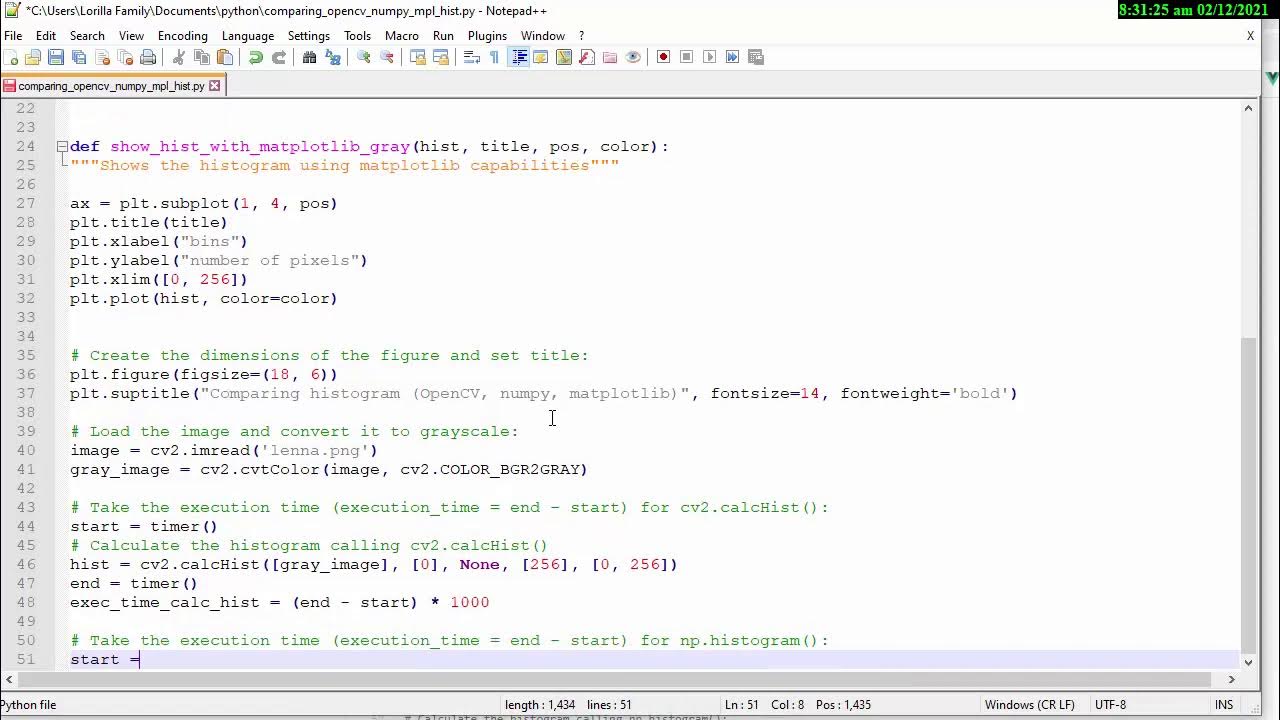Toggle Word Wrap toolbar icon
This screenshot has width=1280, height=720.
click(x=472, y=57)
